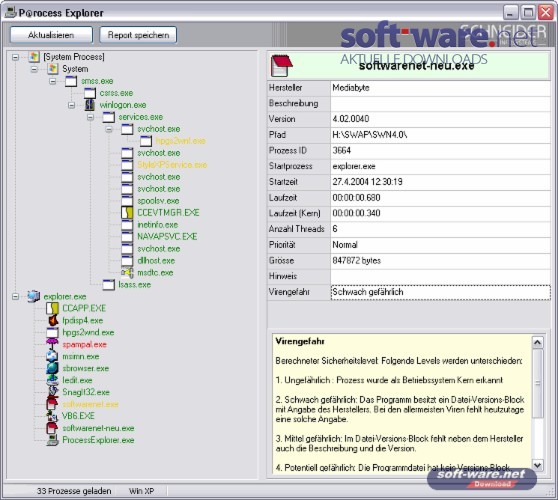Click the 33 Prozesse geladen status text
This screenshot has width=558, height=500.
pyautogui.click(x=74, y=491)
